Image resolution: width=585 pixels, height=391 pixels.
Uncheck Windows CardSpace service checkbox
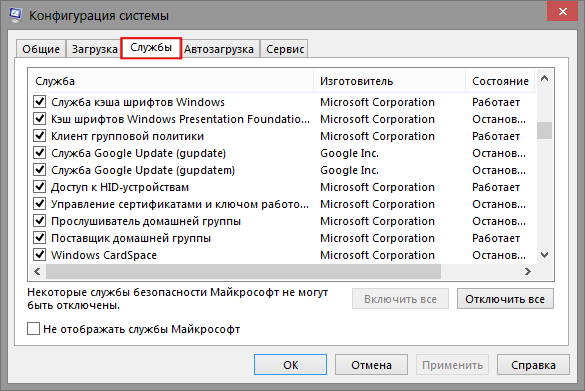(40, 254)
